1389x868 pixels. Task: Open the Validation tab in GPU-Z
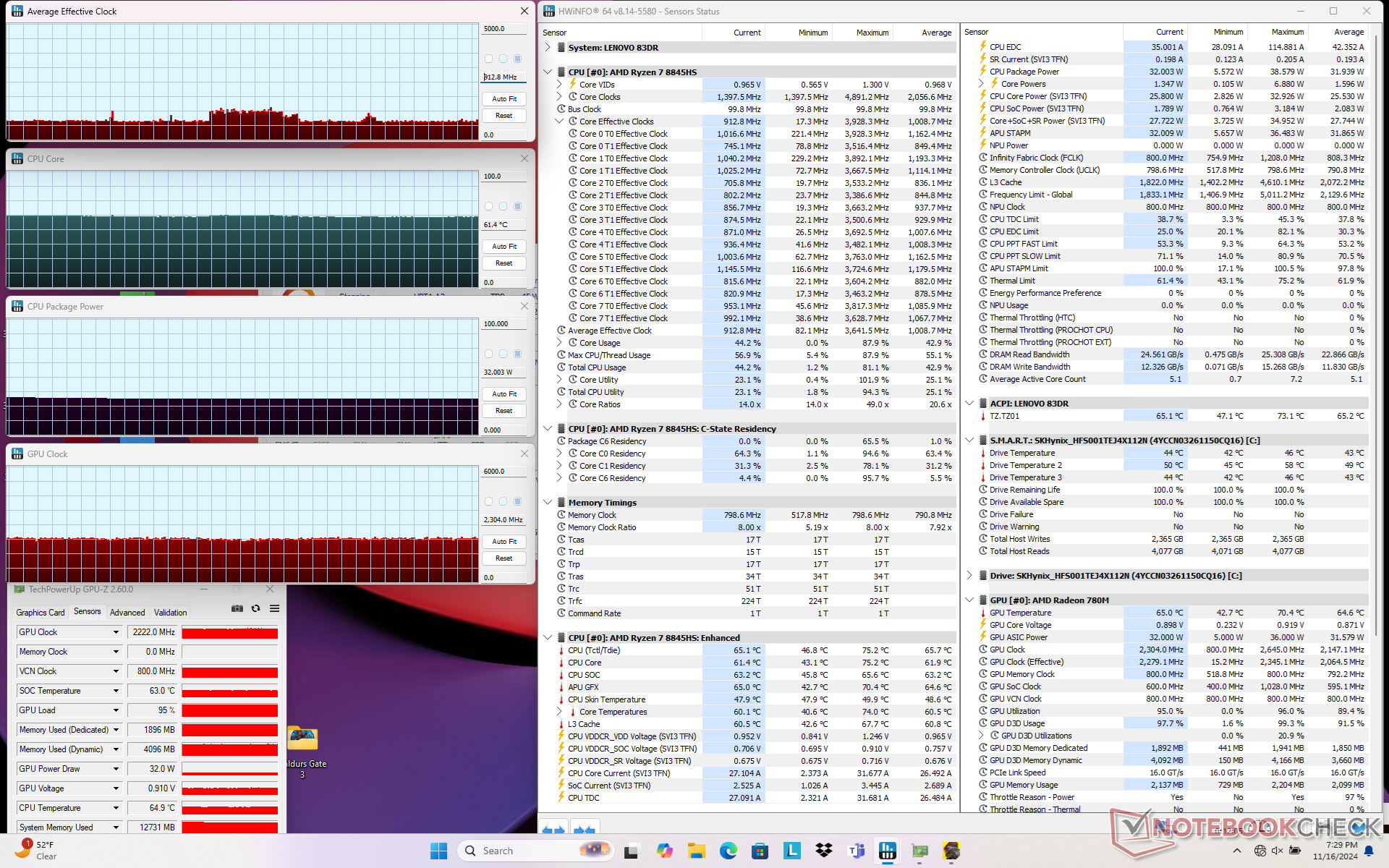coord(171,613)
